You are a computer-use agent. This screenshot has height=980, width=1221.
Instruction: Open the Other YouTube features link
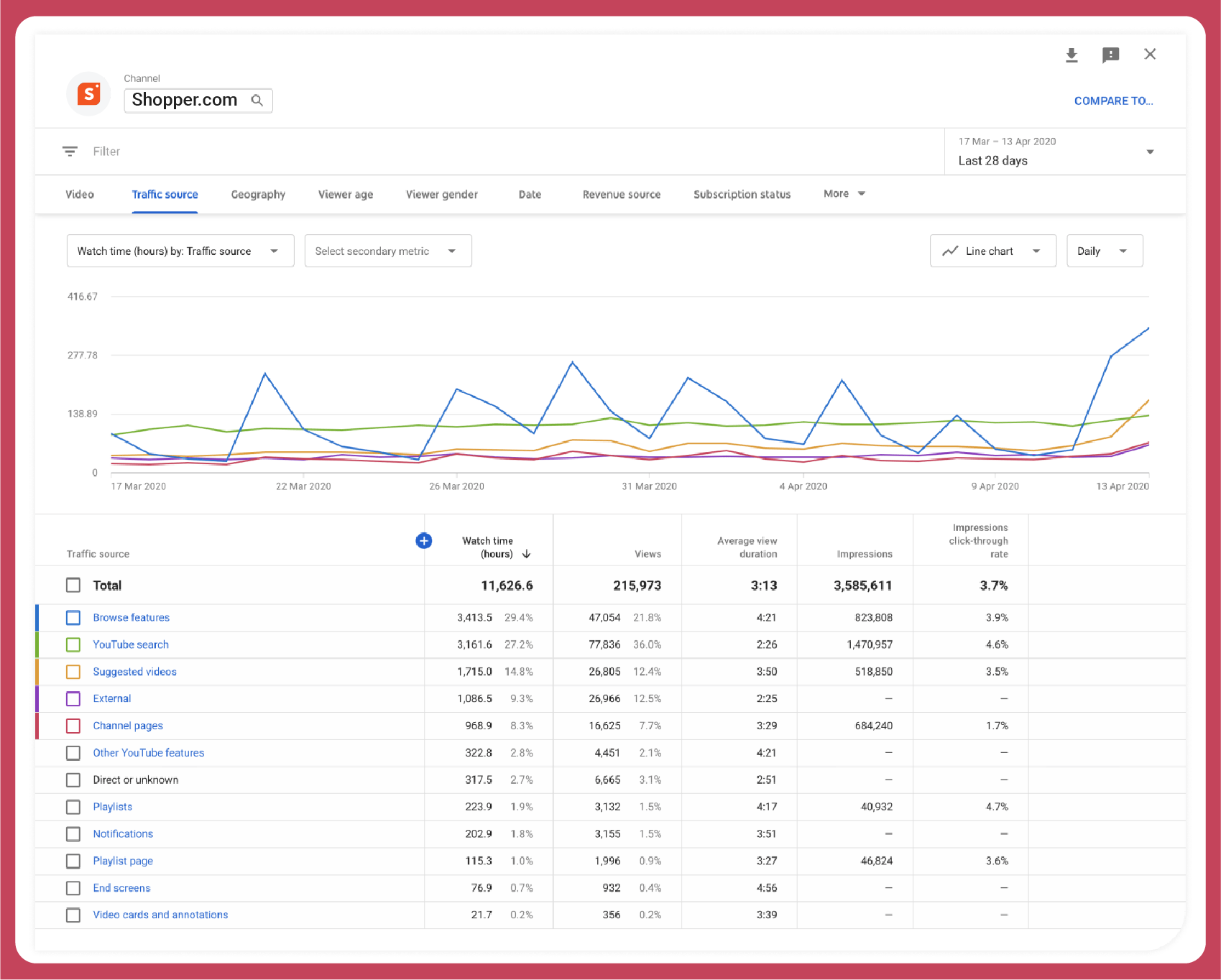point(149,753)
